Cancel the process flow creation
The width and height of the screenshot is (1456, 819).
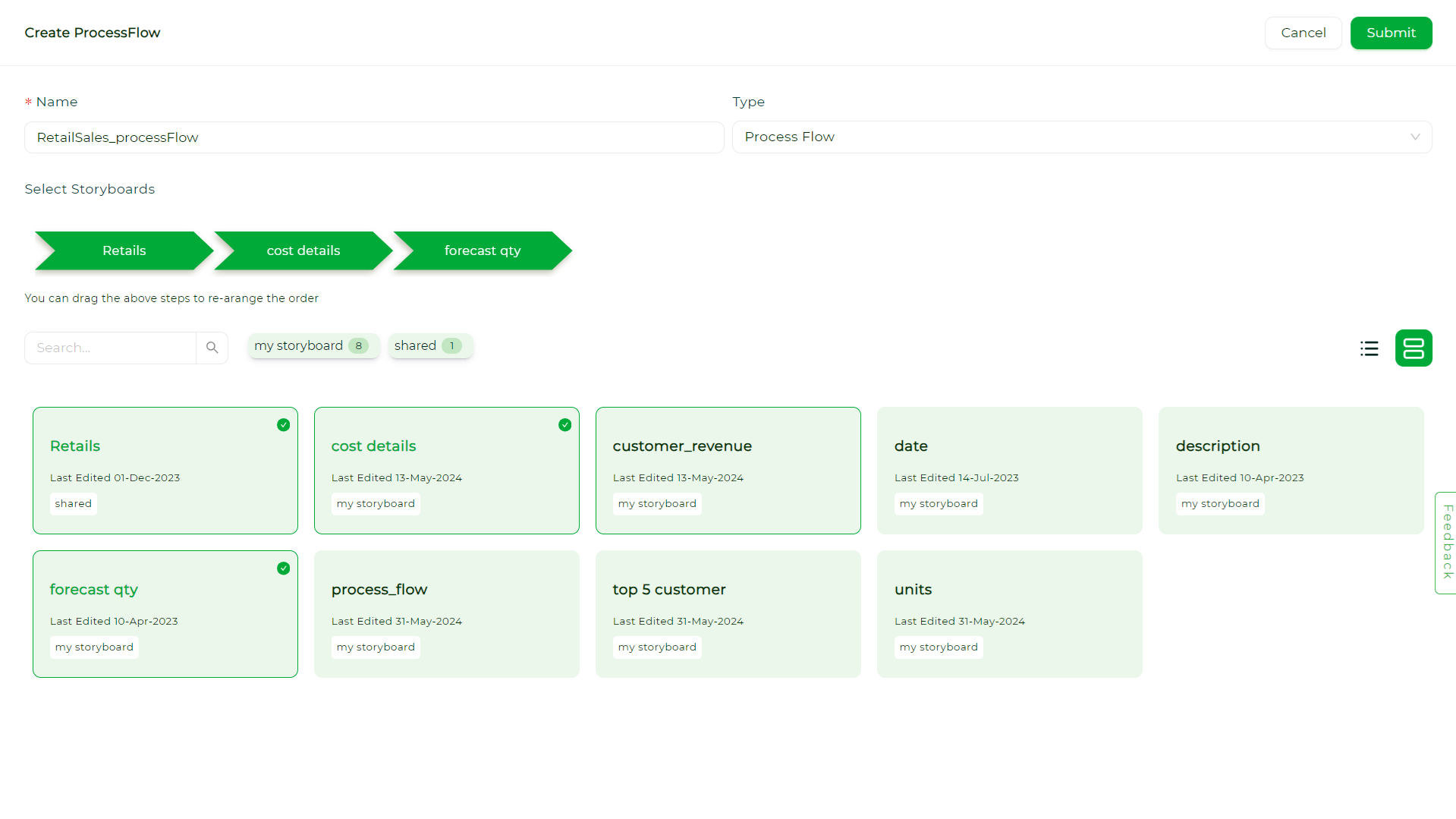click(1303, 33)
